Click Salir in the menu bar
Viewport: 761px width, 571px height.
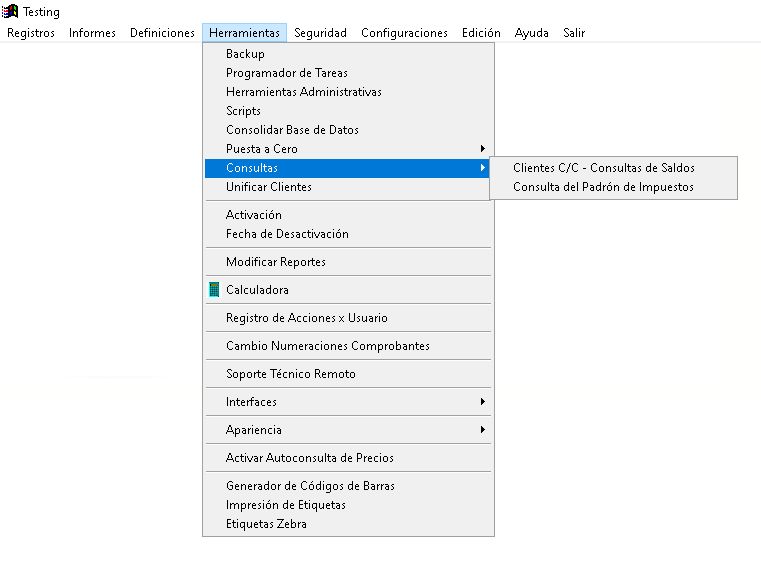tap(574, 33)
